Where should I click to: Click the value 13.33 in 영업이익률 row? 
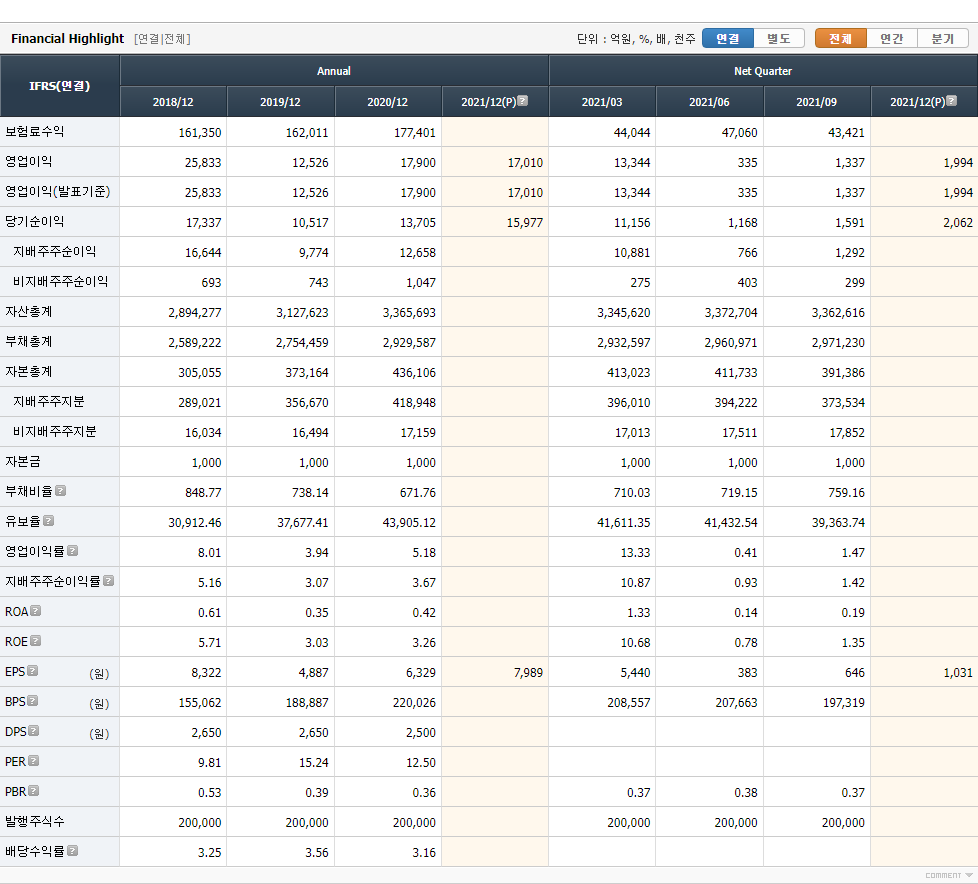(x=636, y=552)
